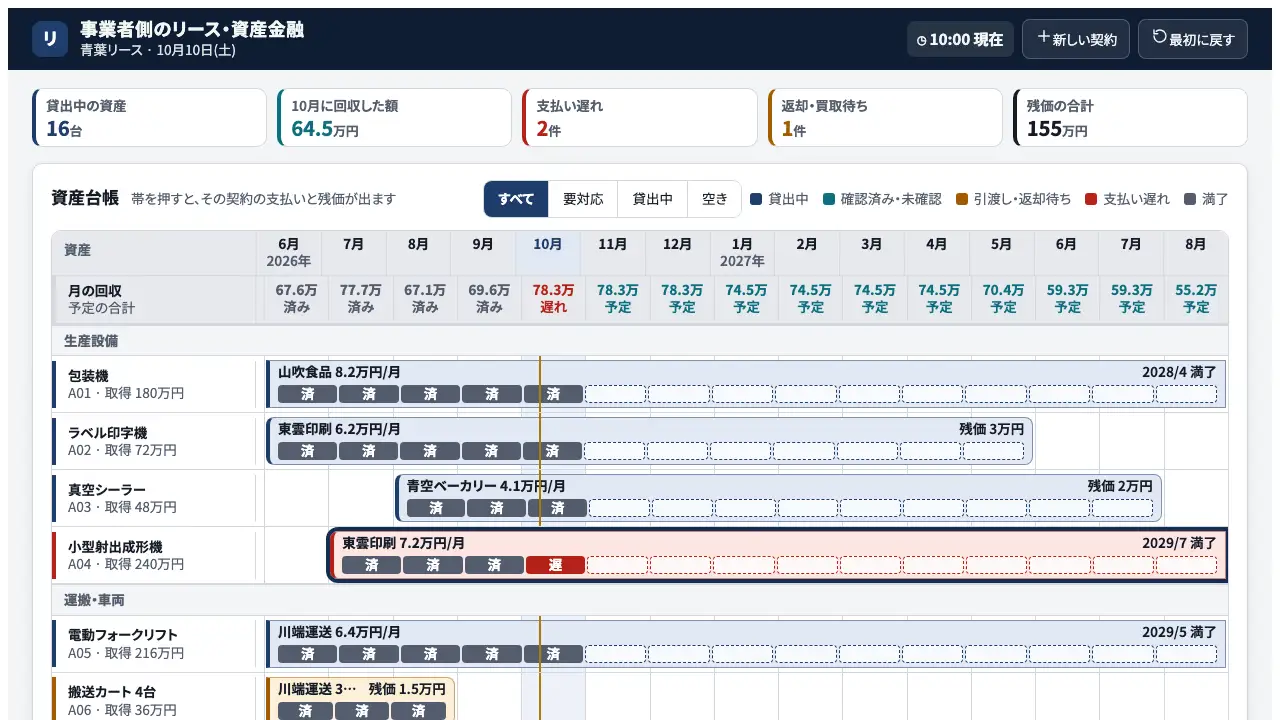Viewport: 1280px width, 720px height.
Task: Open the 川端運送 6.4万円/月 lease bar
Action: point(746,644)
